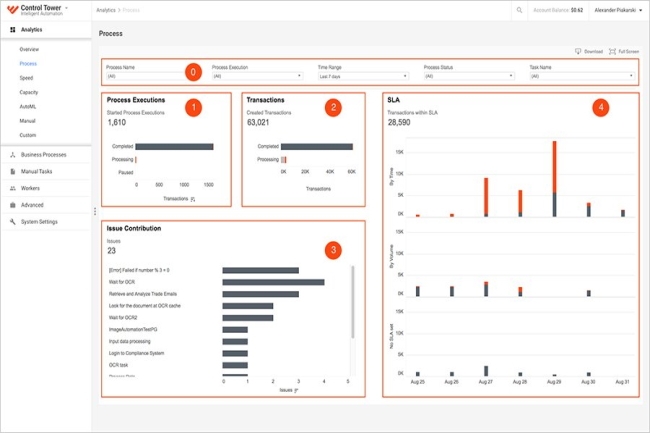Screen dimensions: 650x433
Task: Open the Time Range dropdown
Action: 360,76
